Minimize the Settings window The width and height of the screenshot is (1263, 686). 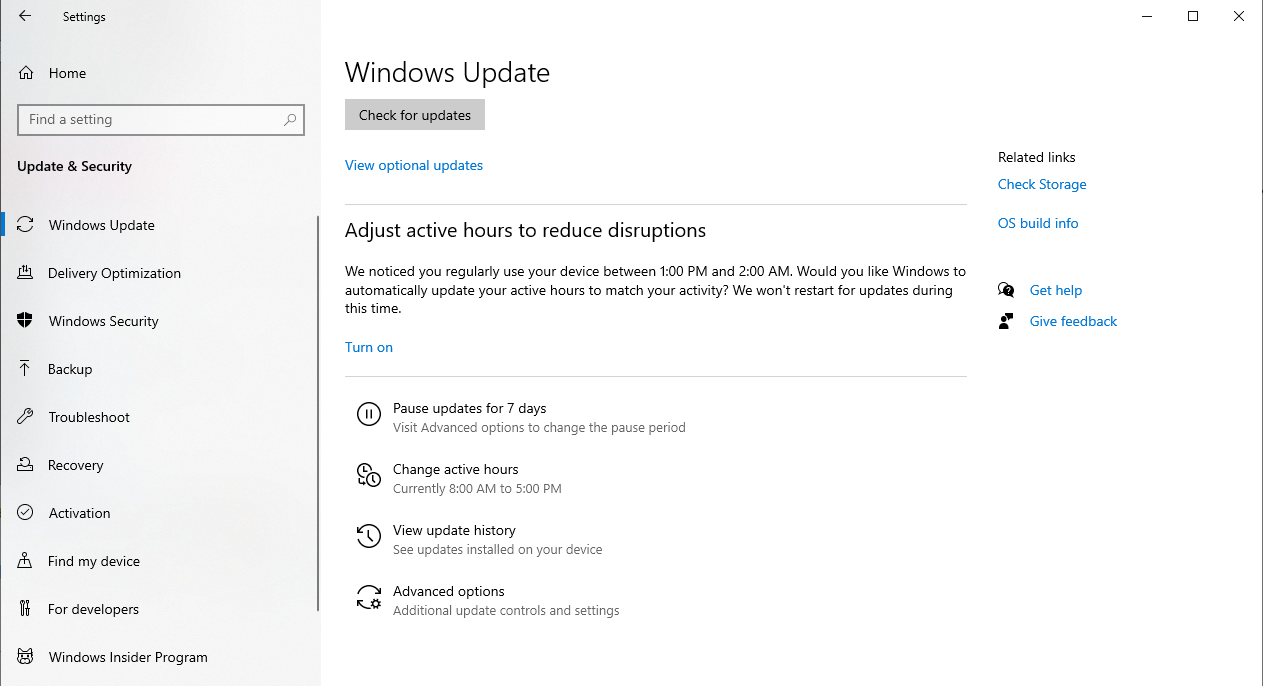pos(1147,16)
